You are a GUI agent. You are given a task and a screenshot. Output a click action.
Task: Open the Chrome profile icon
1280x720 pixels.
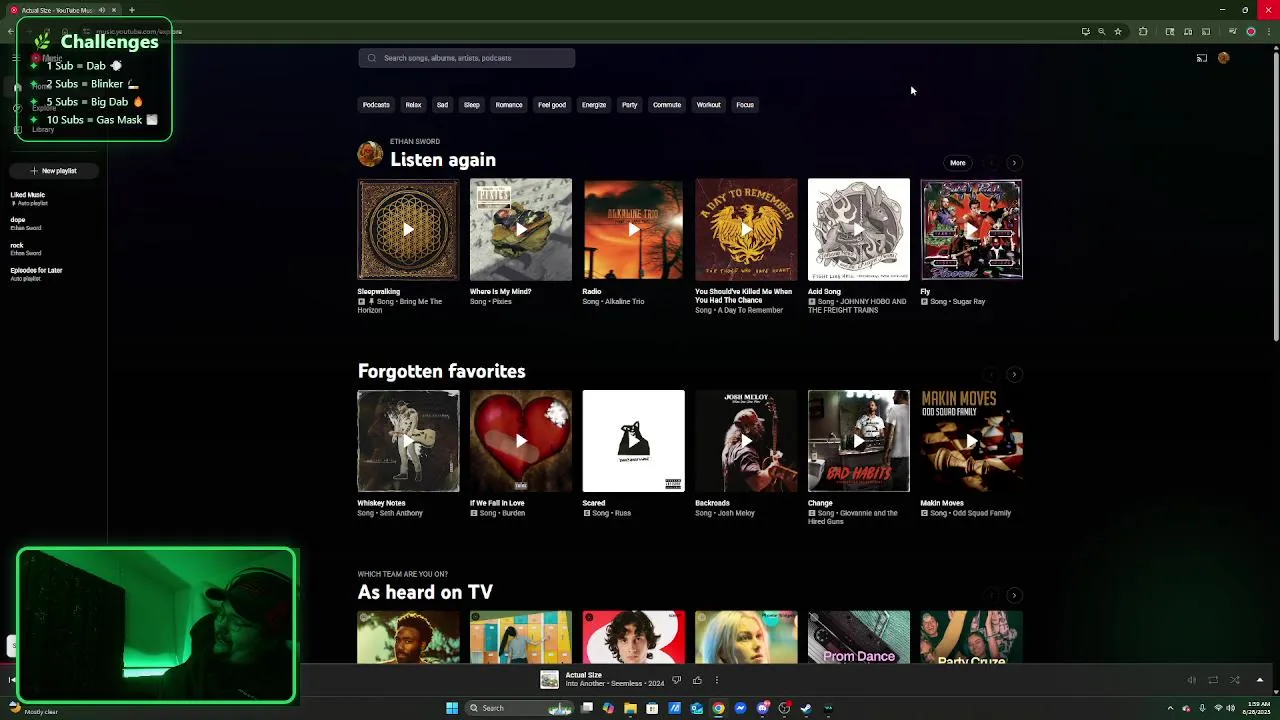1251,31
